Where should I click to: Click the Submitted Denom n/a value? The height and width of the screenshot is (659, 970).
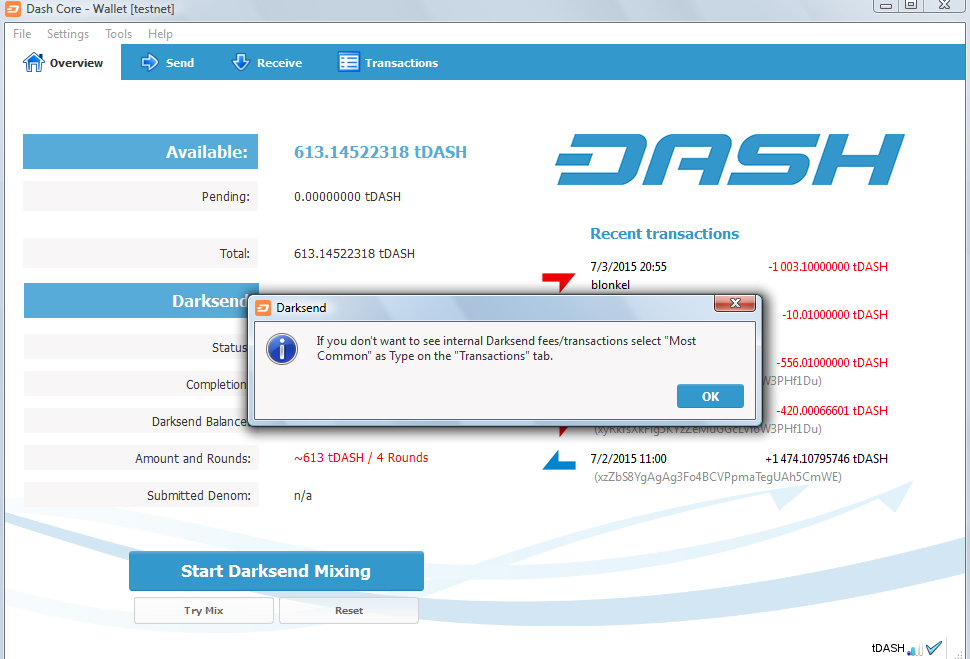(303, 496)
